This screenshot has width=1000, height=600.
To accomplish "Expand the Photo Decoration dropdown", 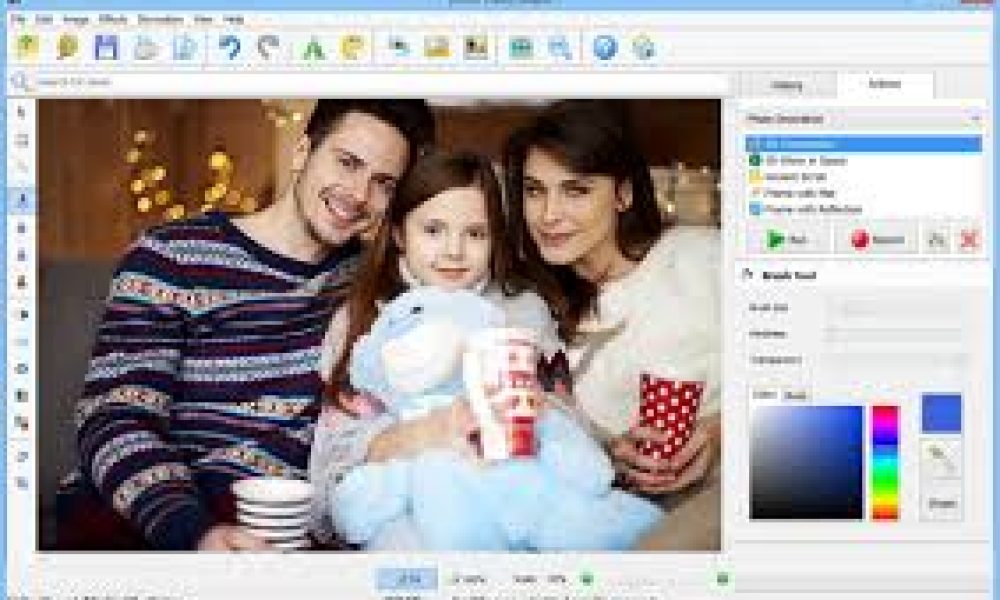I will [x=864, y=119].
